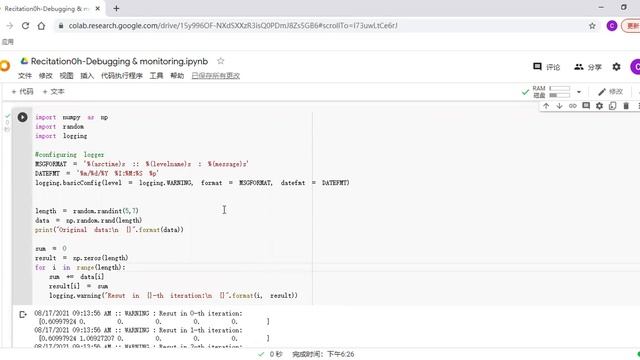Click status bar text 完成时间: 下午6:26
This screenshot has width=640, height=360.
323,354
